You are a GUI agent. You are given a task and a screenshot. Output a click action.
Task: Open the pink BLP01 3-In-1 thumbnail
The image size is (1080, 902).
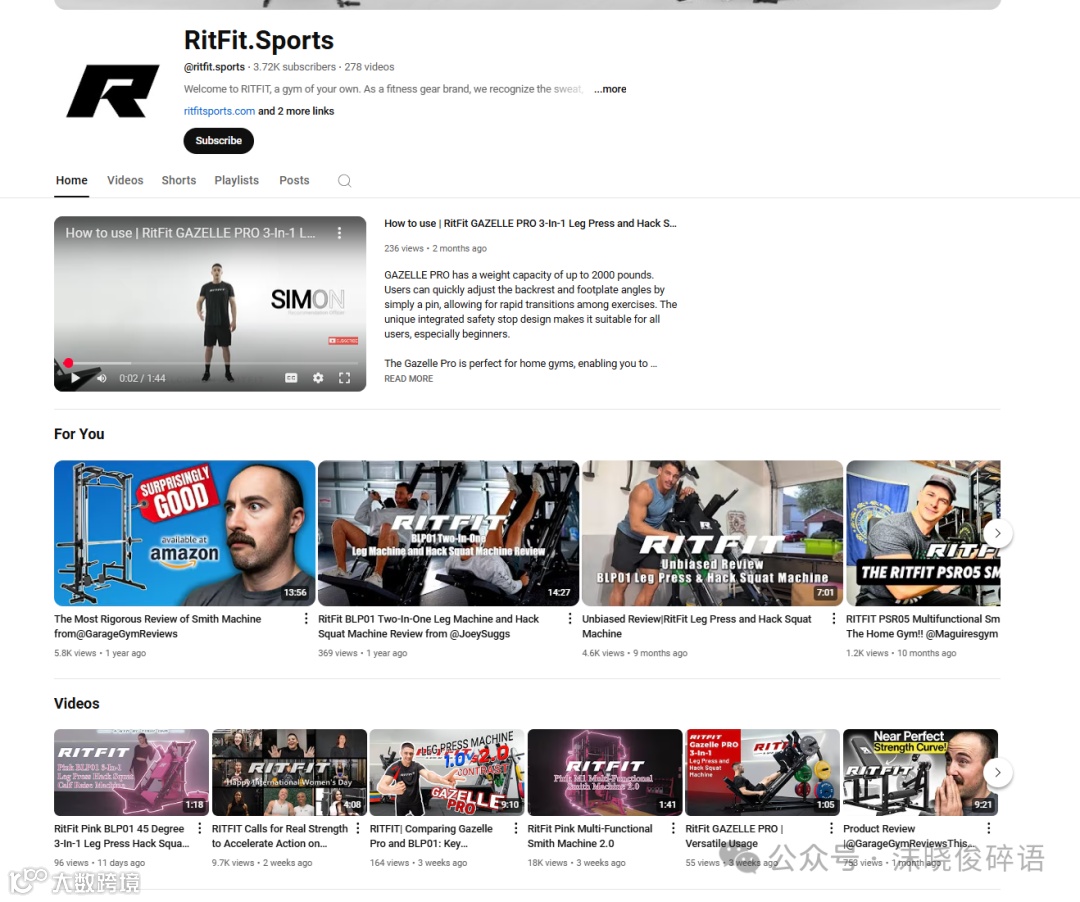tap(132, 773)
